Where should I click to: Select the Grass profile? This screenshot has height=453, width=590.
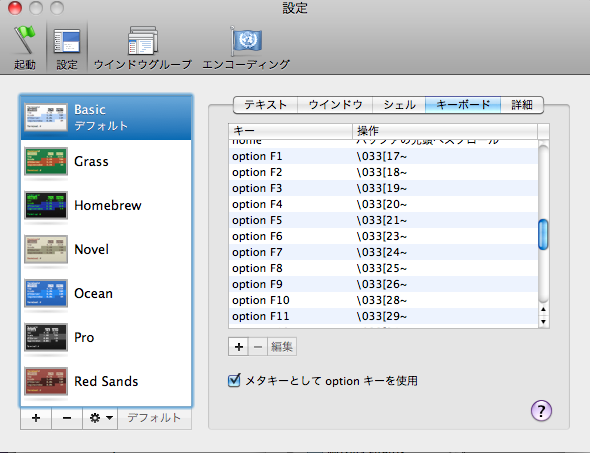(106, 161)
